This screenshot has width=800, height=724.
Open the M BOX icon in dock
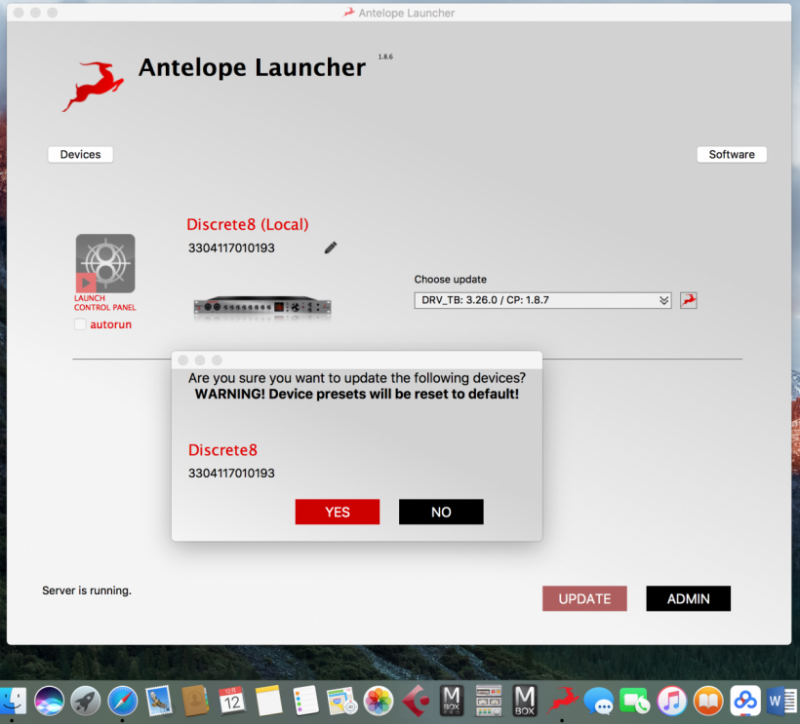tap(524, 701)
